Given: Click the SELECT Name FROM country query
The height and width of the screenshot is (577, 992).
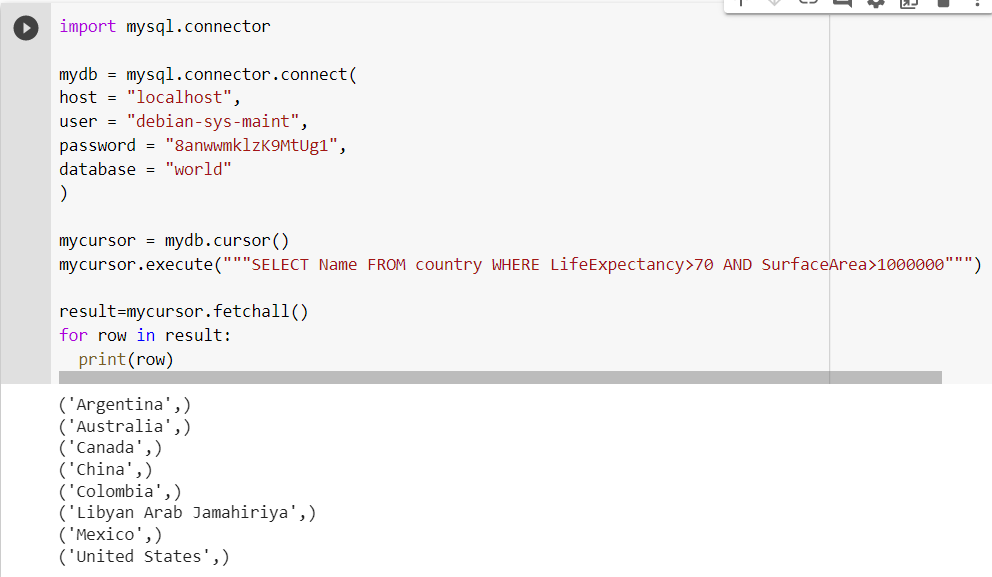Looking at the screenshot, I should coord(597,264).
